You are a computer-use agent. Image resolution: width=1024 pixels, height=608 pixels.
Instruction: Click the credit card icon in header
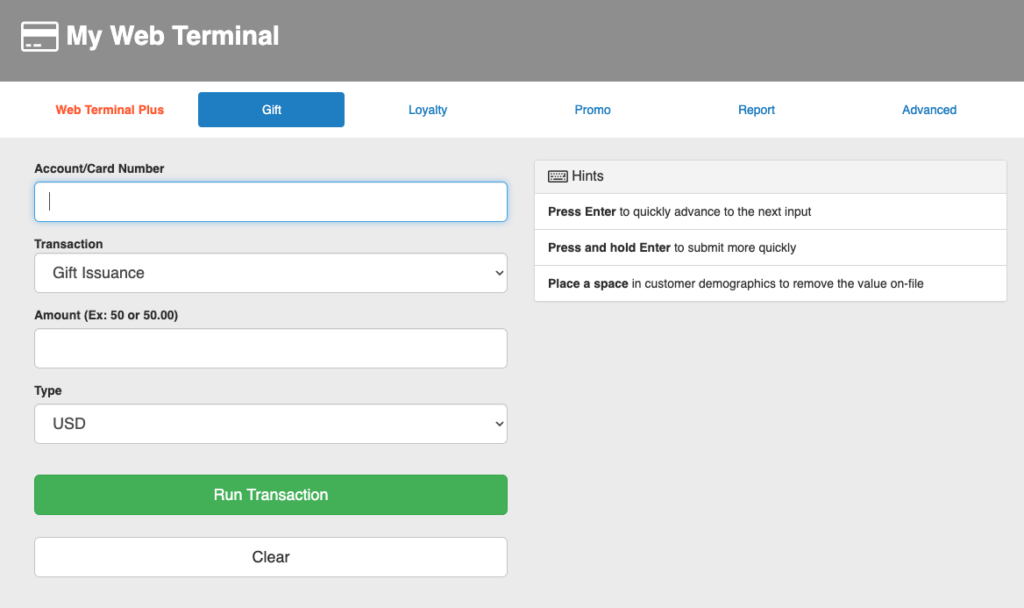click(x=39, y=36)
